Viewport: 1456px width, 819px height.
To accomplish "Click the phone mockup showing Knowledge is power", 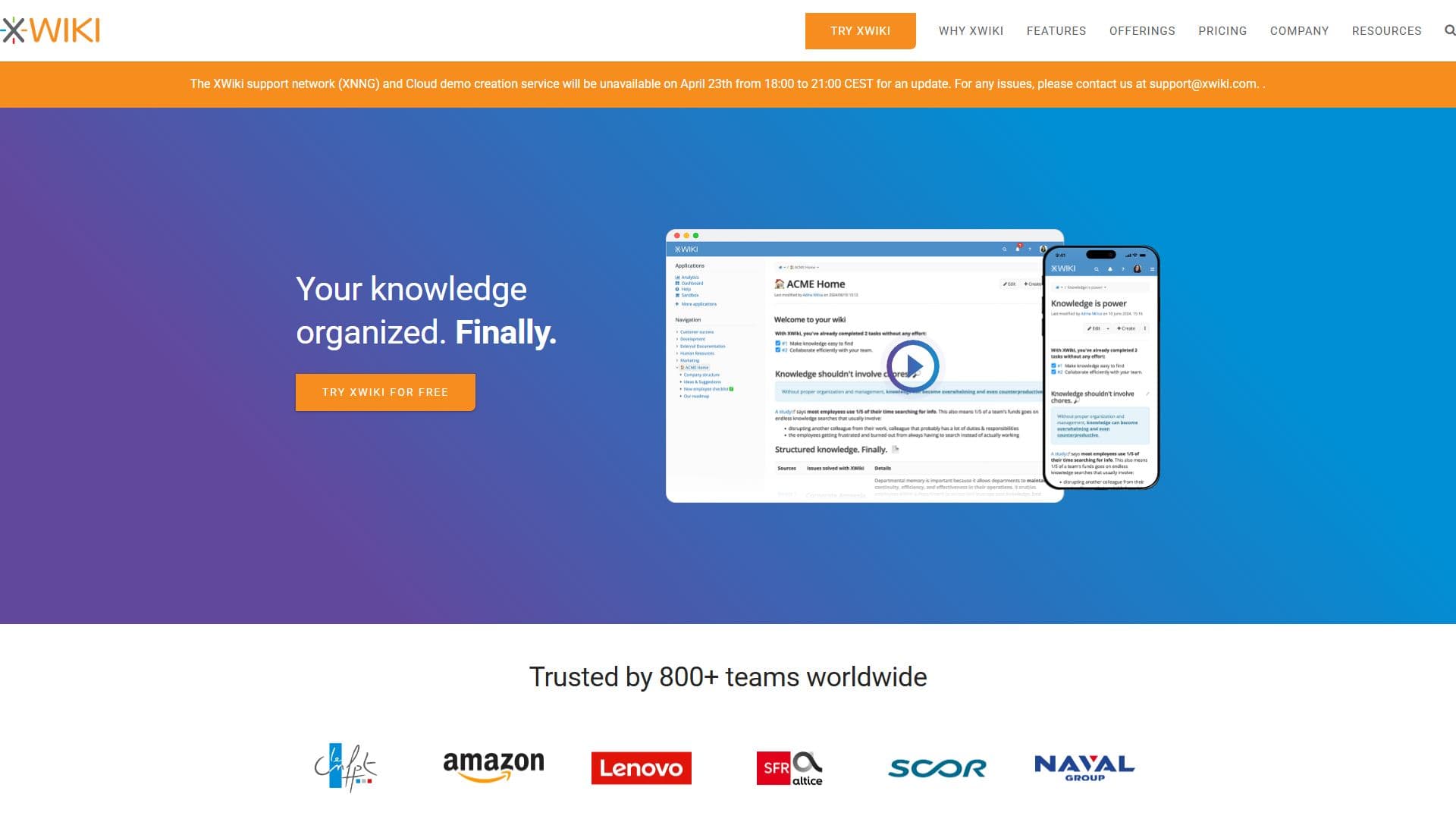I will [x=1101, y=367].
